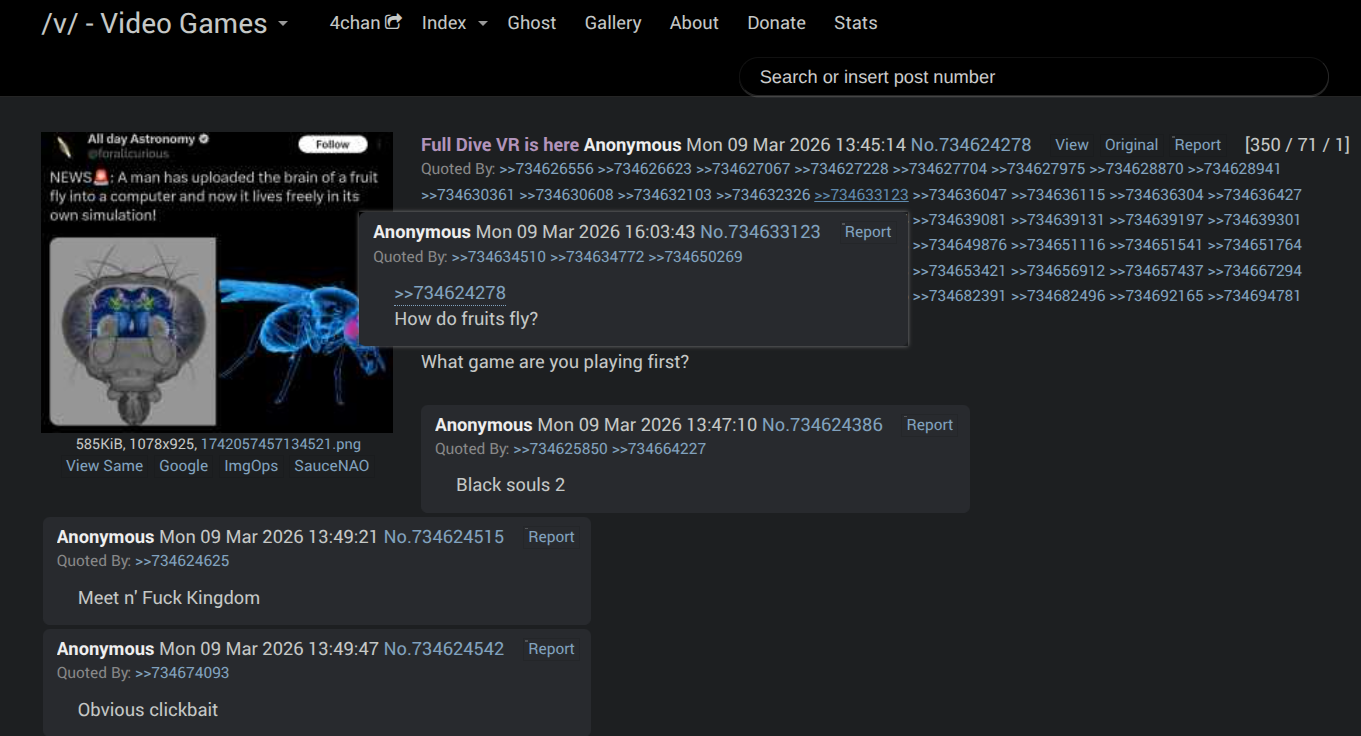Click the popup text "How do fruits fly?"
Screen dimensions: 1361x736
pos(467,319)
